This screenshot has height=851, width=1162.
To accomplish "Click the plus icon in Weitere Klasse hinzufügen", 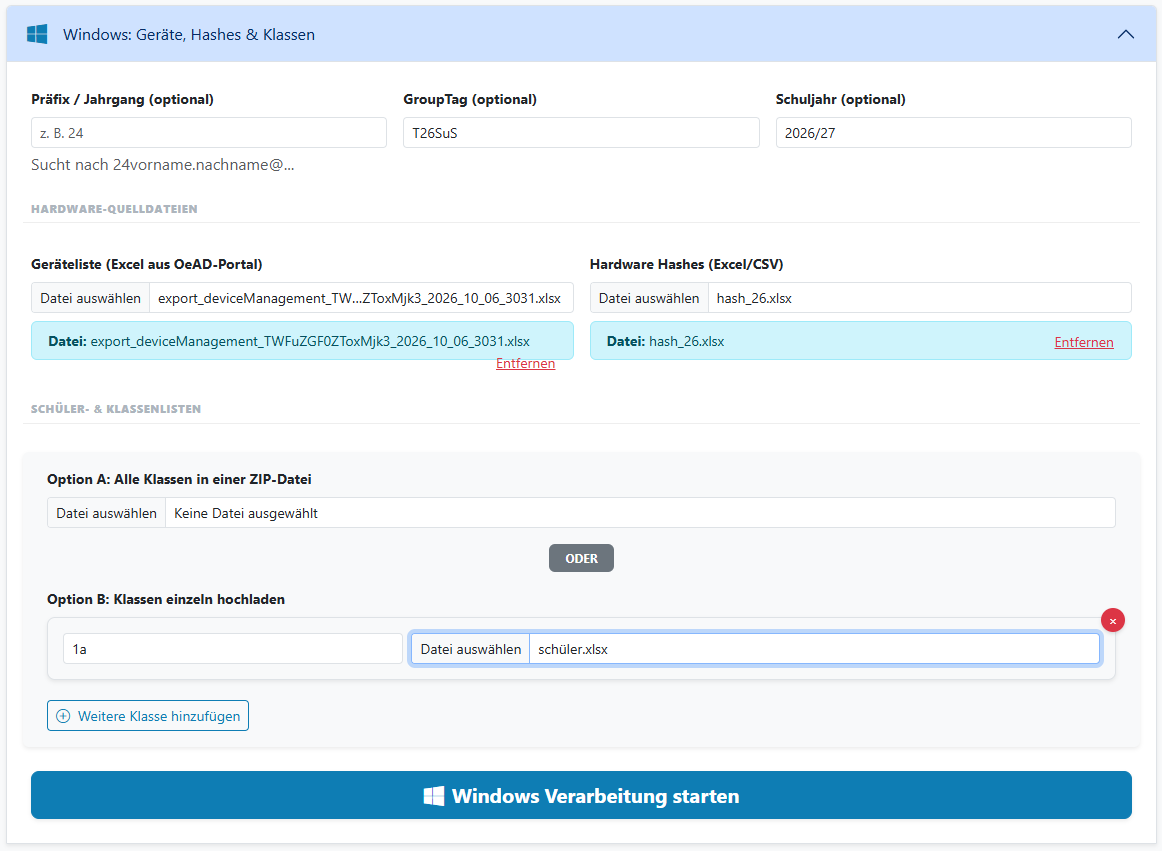I will point(64,716).
